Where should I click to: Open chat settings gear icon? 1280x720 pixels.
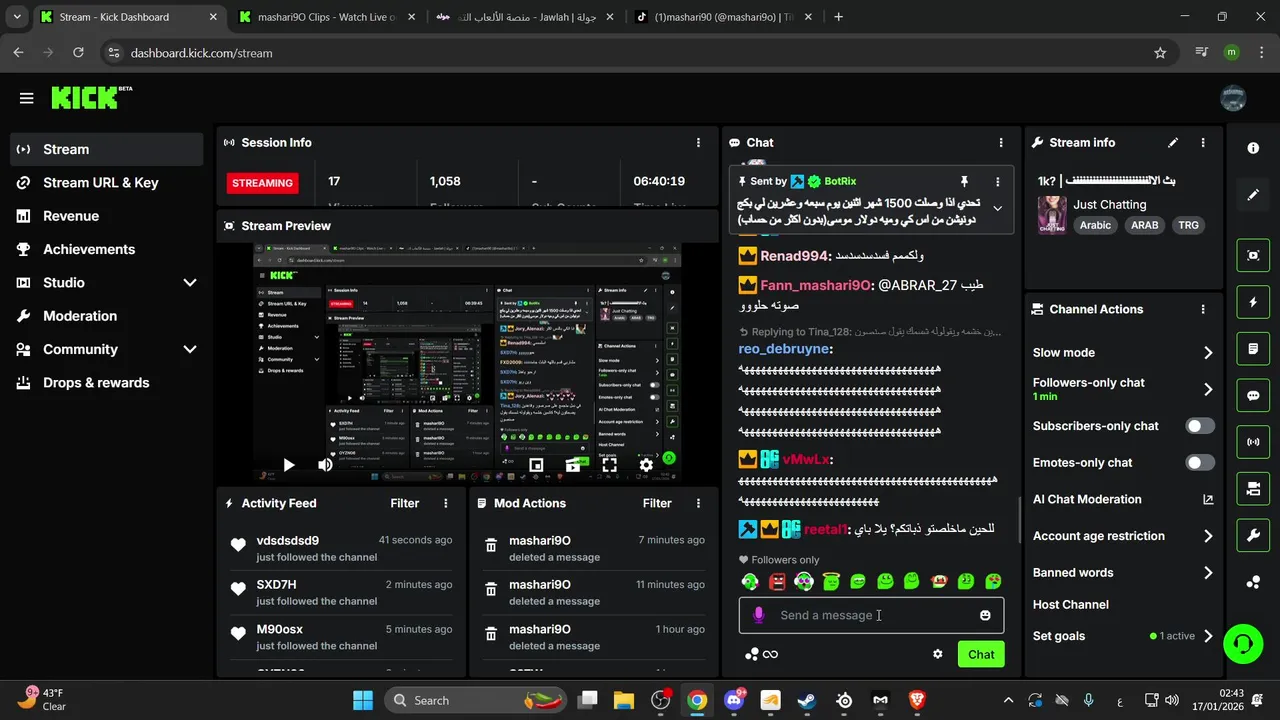coord(938,654)
